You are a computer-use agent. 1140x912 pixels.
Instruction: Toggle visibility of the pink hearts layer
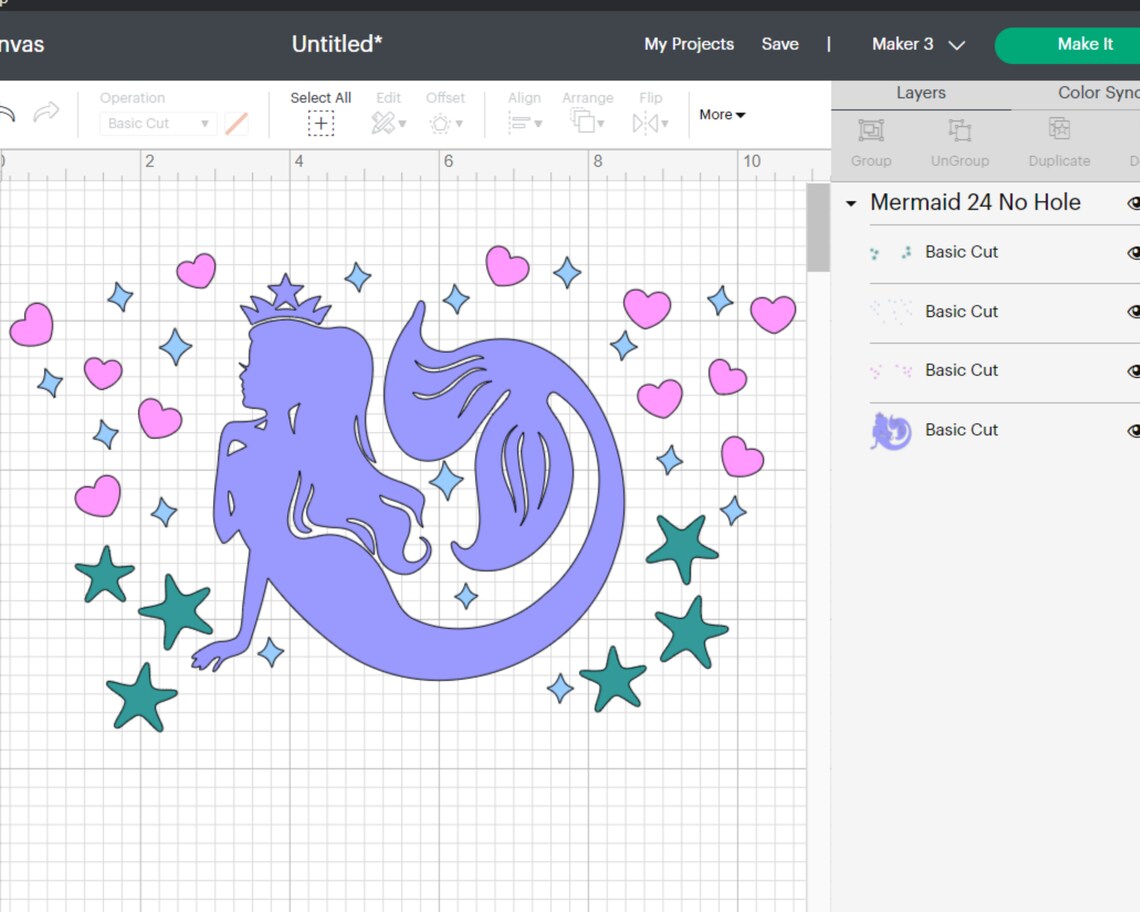[1134, 371]
